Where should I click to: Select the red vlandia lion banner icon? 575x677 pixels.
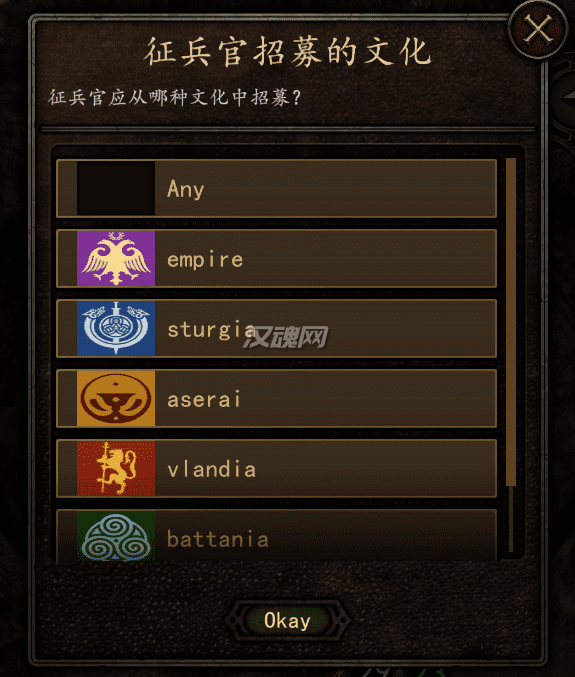[x=116, y=468]
